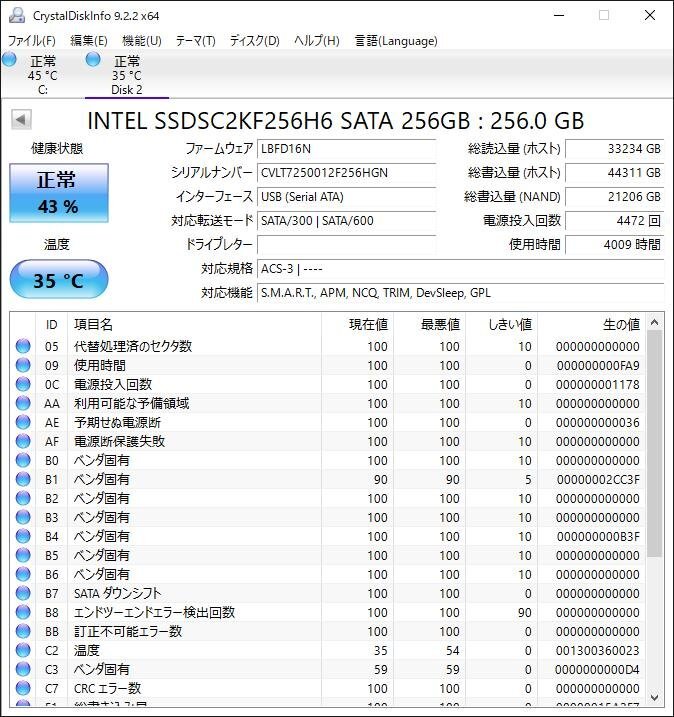Click the 項目名 column header
This screenshot has height=717, width=674.
pyautogui.click(x=194, y=324)
